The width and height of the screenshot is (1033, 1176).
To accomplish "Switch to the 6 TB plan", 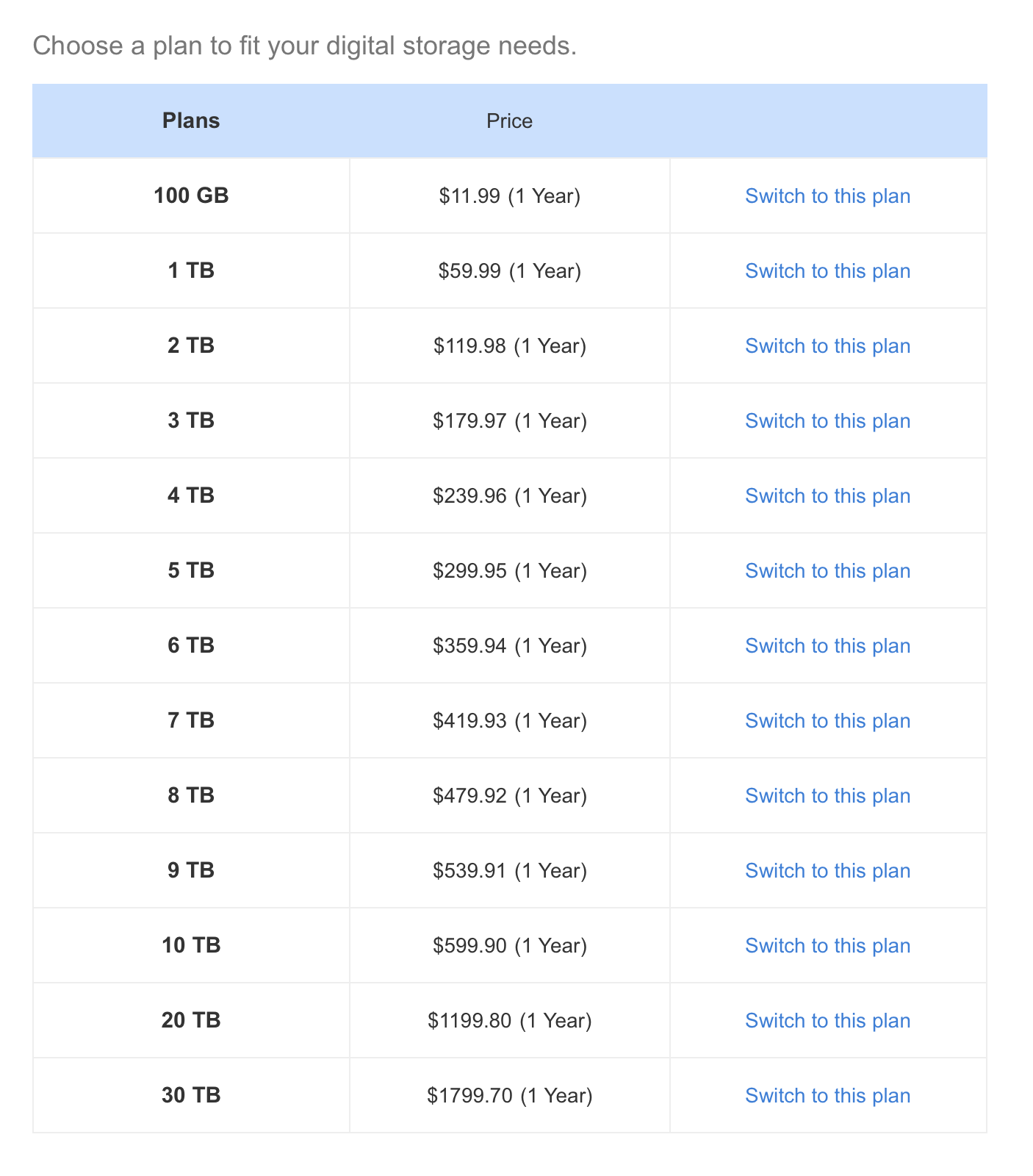I will (827, 646).
